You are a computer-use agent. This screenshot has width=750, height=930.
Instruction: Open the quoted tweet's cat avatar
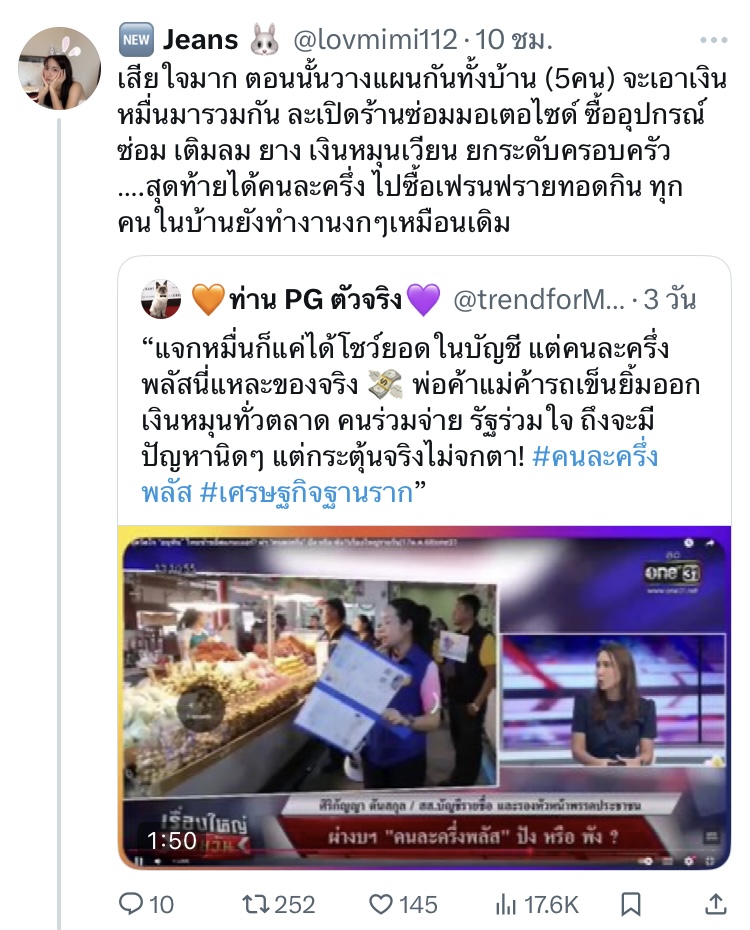[x=161, y=299]
